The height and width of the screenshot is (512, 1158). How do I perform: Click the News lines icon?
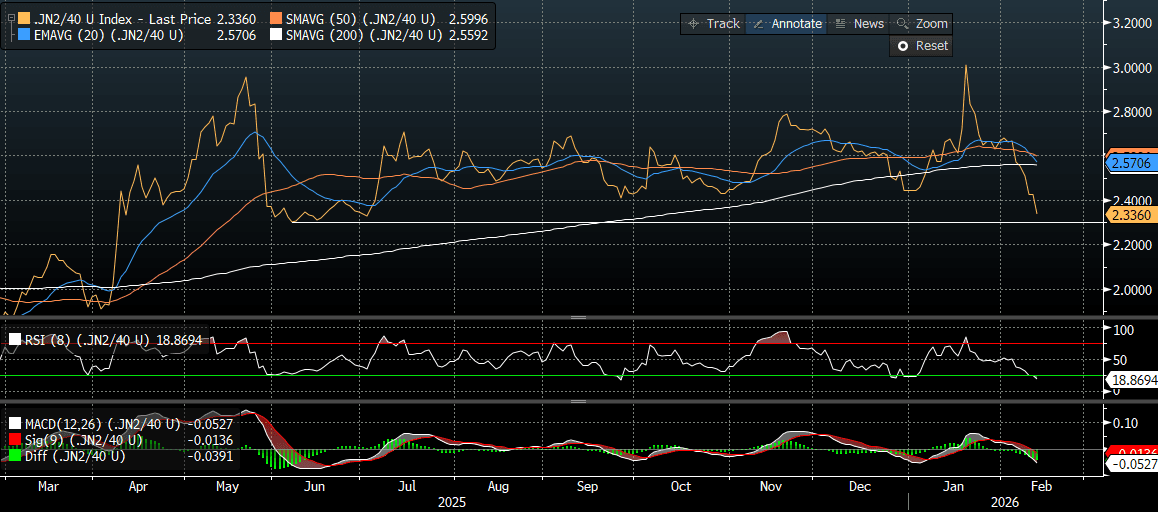pos(840,24)
